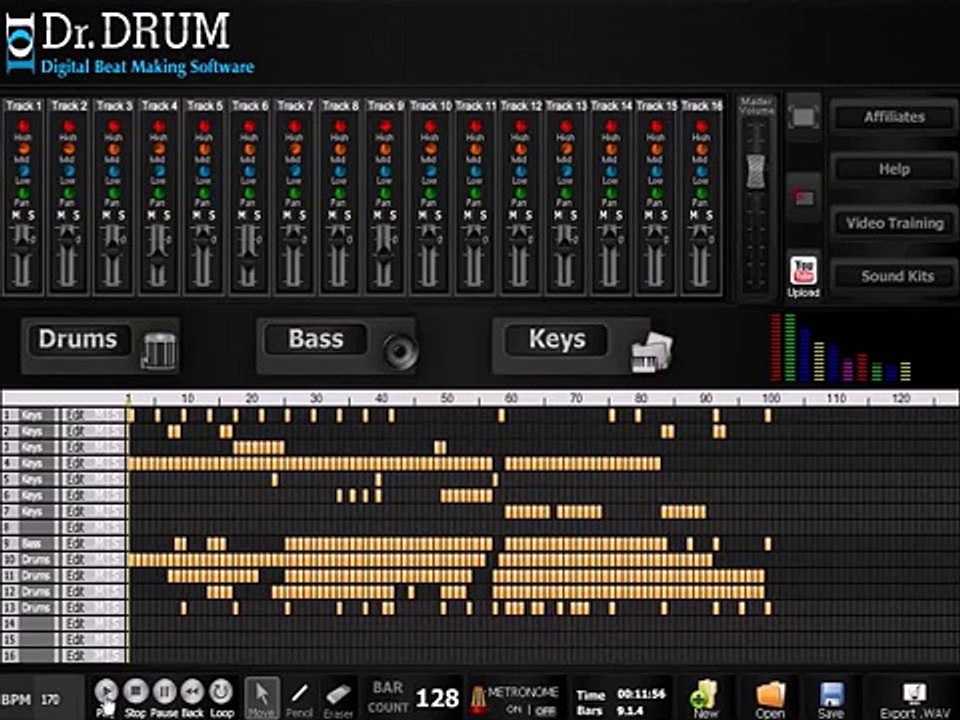
Task: Mute Track 9 in the mixer
Action: point(377,216)
